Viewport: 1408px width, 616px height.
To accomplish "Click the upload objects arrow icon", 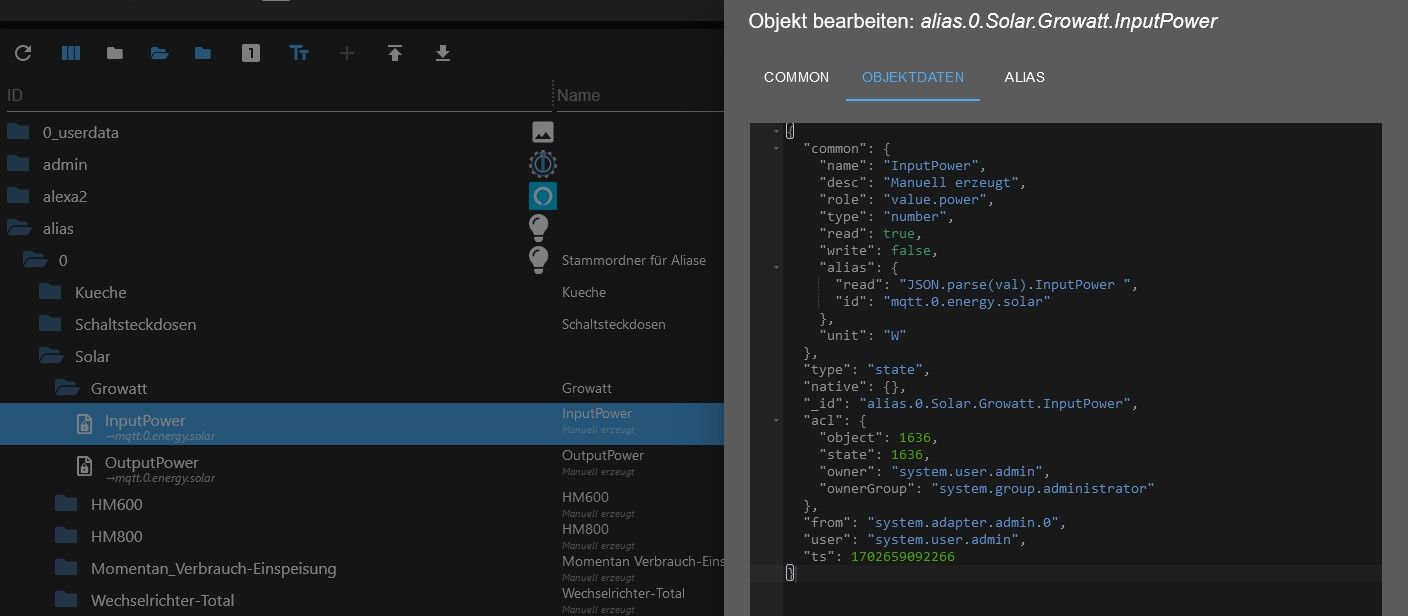I will click(x=395, y=53).
